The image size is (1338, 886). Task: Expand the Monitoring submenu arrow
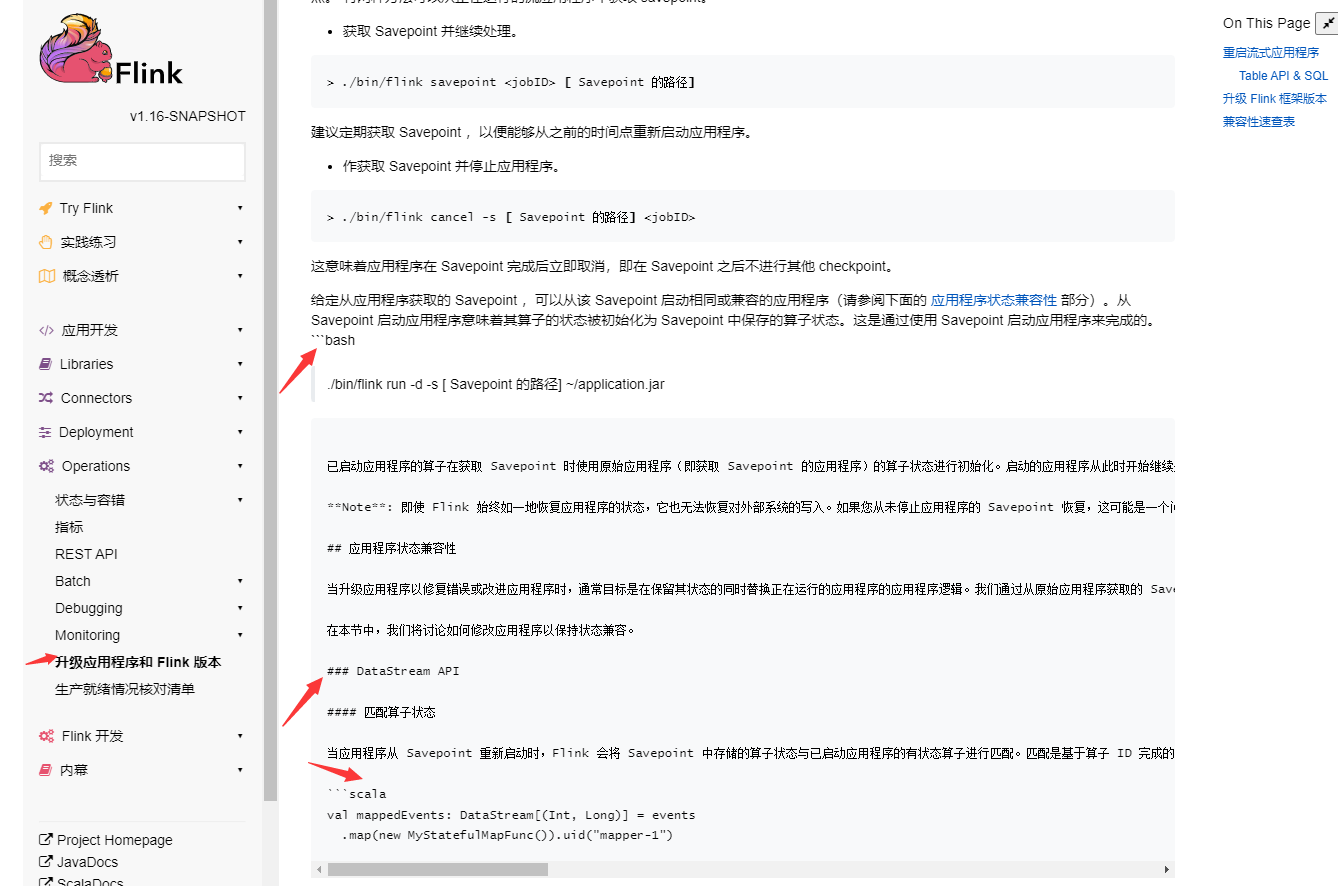pos(240,635)
